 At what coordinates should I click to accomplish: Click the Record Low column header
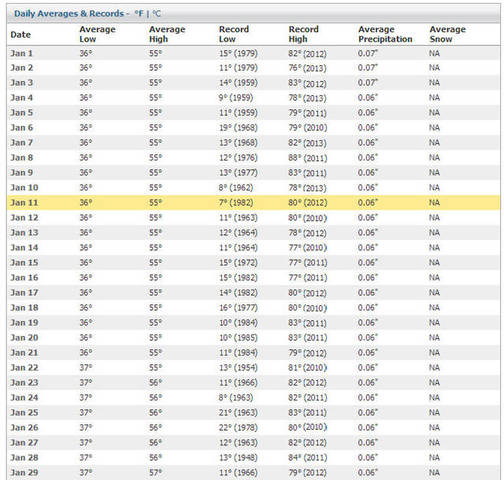coord(234,34)
